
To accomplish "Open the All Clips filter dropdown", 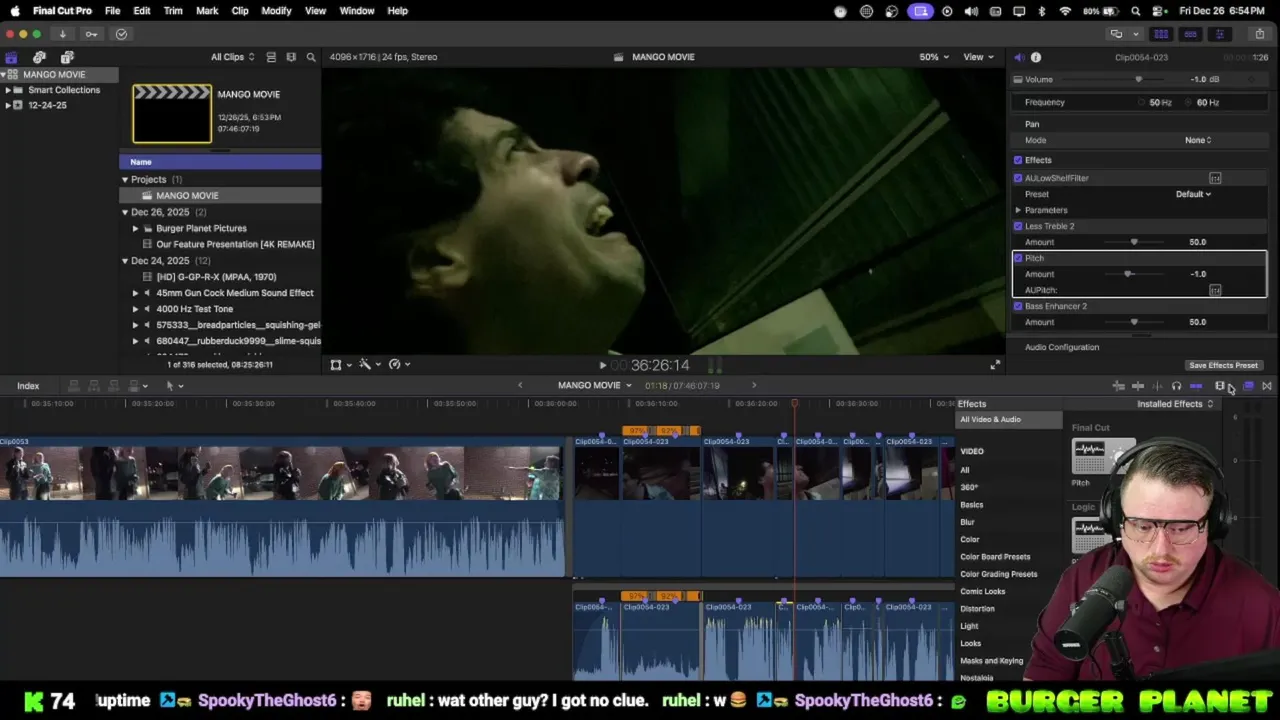I will tap(232, 57).
